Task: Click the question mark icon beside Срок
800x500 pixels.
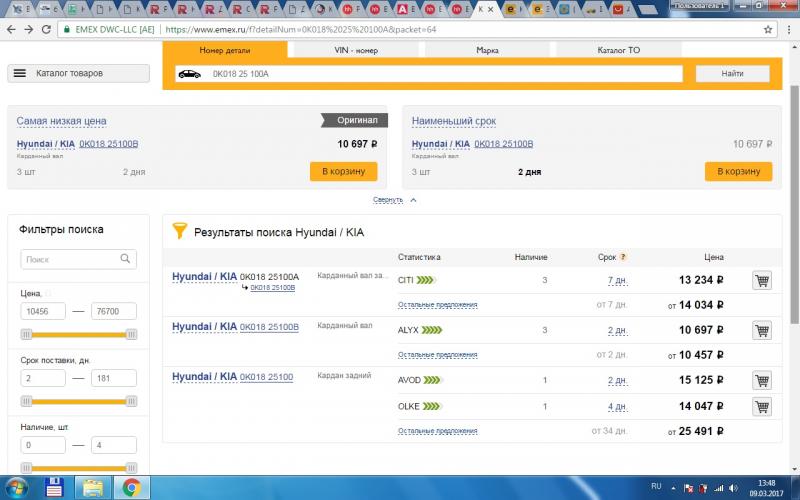Action: tap(623, 257)
